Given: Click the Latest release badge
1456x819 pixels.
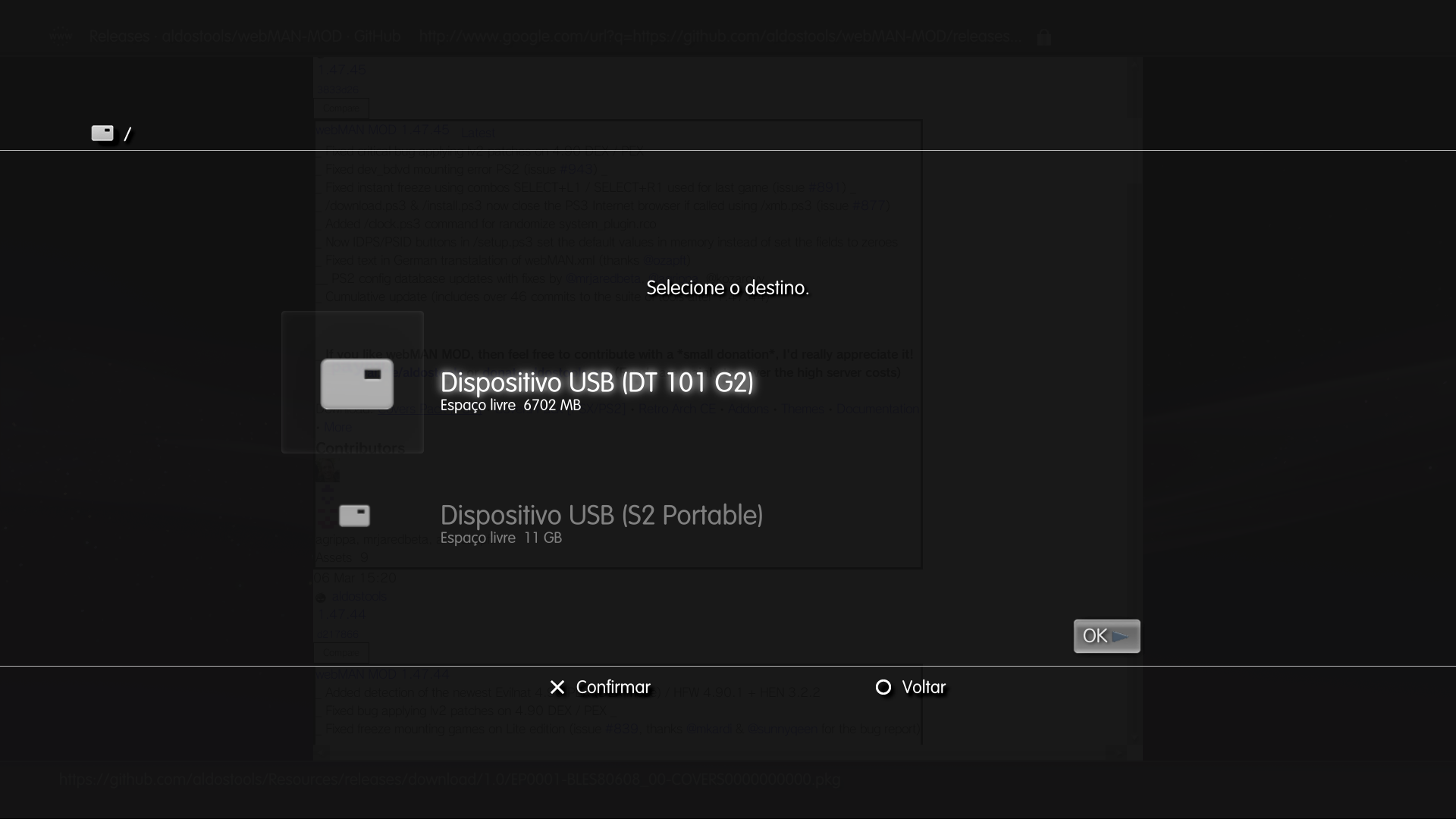Looking at the screenshot, I should 479,133.
